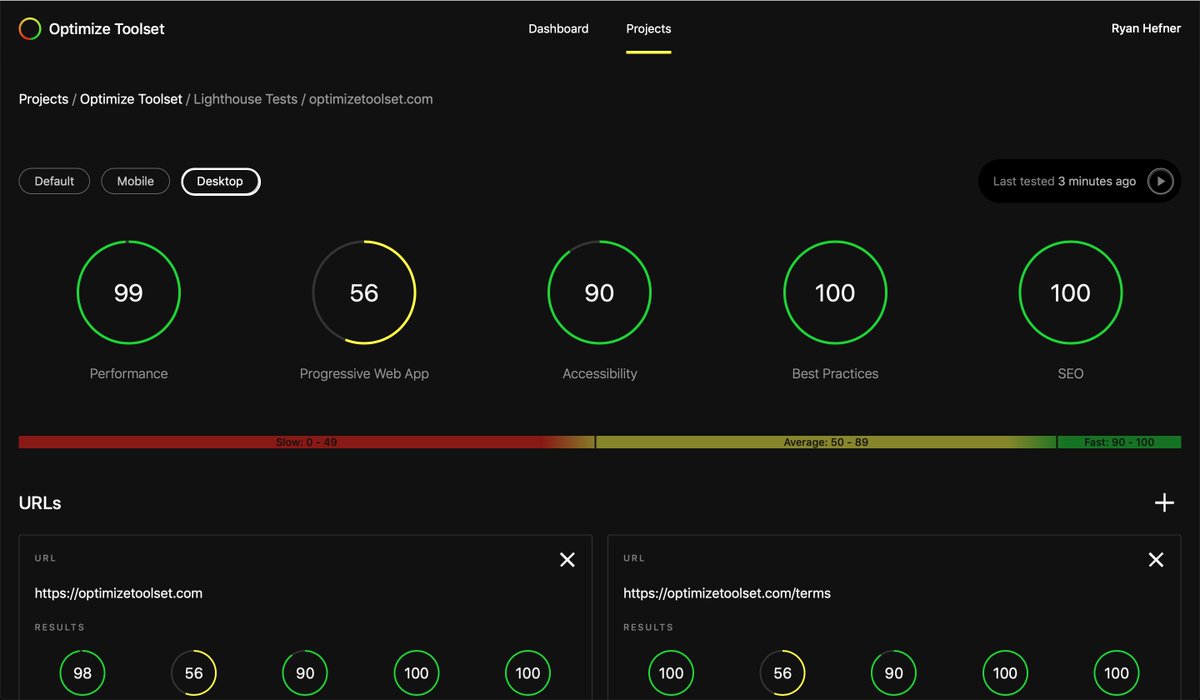Run a new test via play arrow icon

point(1161,181)
